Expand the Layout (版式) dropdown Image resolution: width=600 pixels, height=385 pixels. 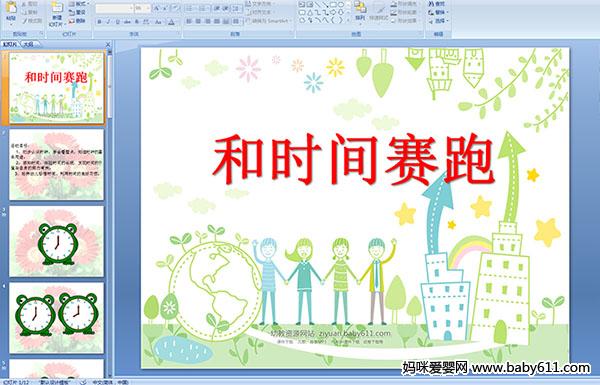pos(78,4)
